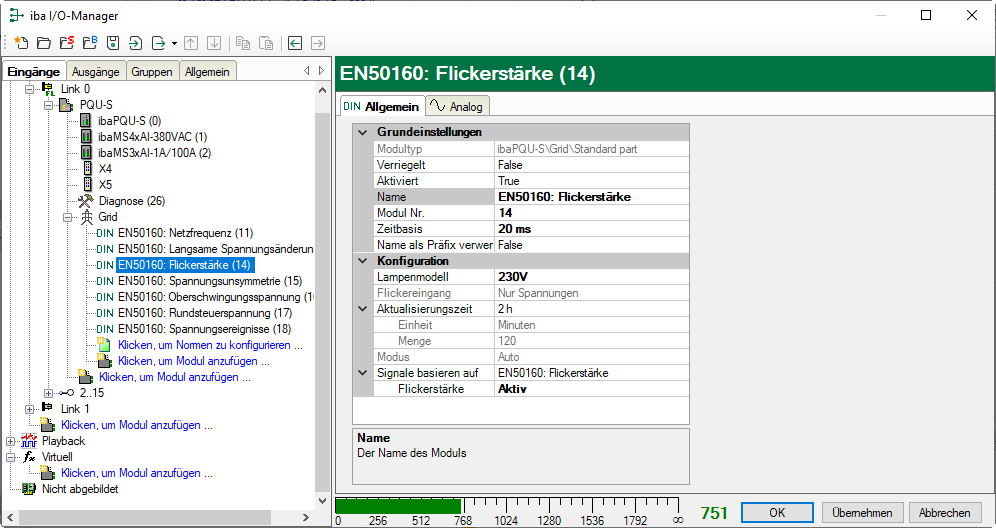Click the save diskette icon in toolbar
The height and width of the screenshot is (528, 996).
112,43
